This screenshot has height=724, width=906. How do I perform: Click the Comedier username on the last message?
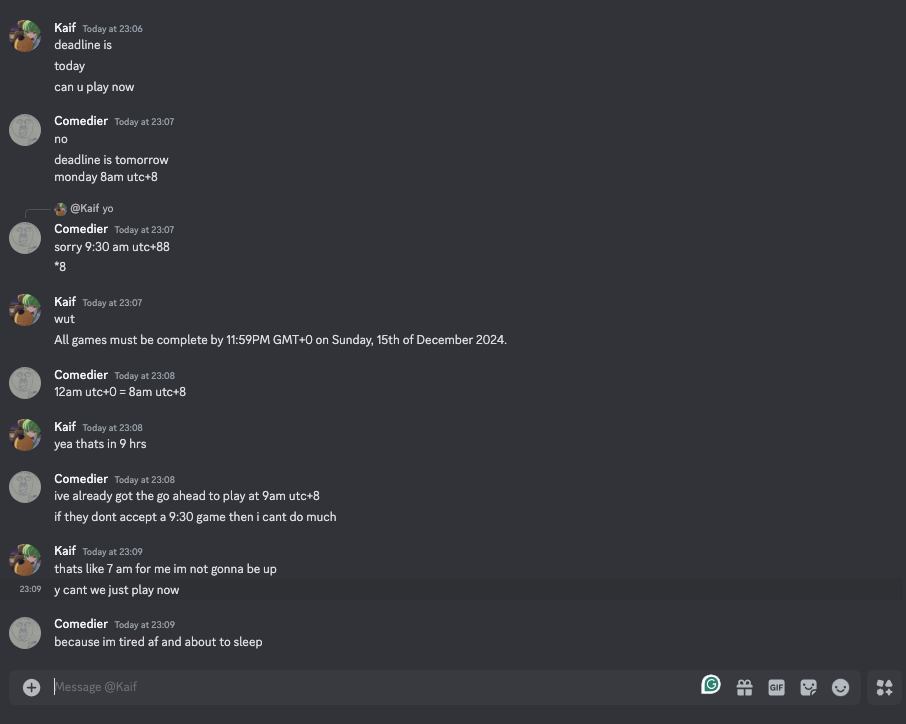tap(81, 624)
